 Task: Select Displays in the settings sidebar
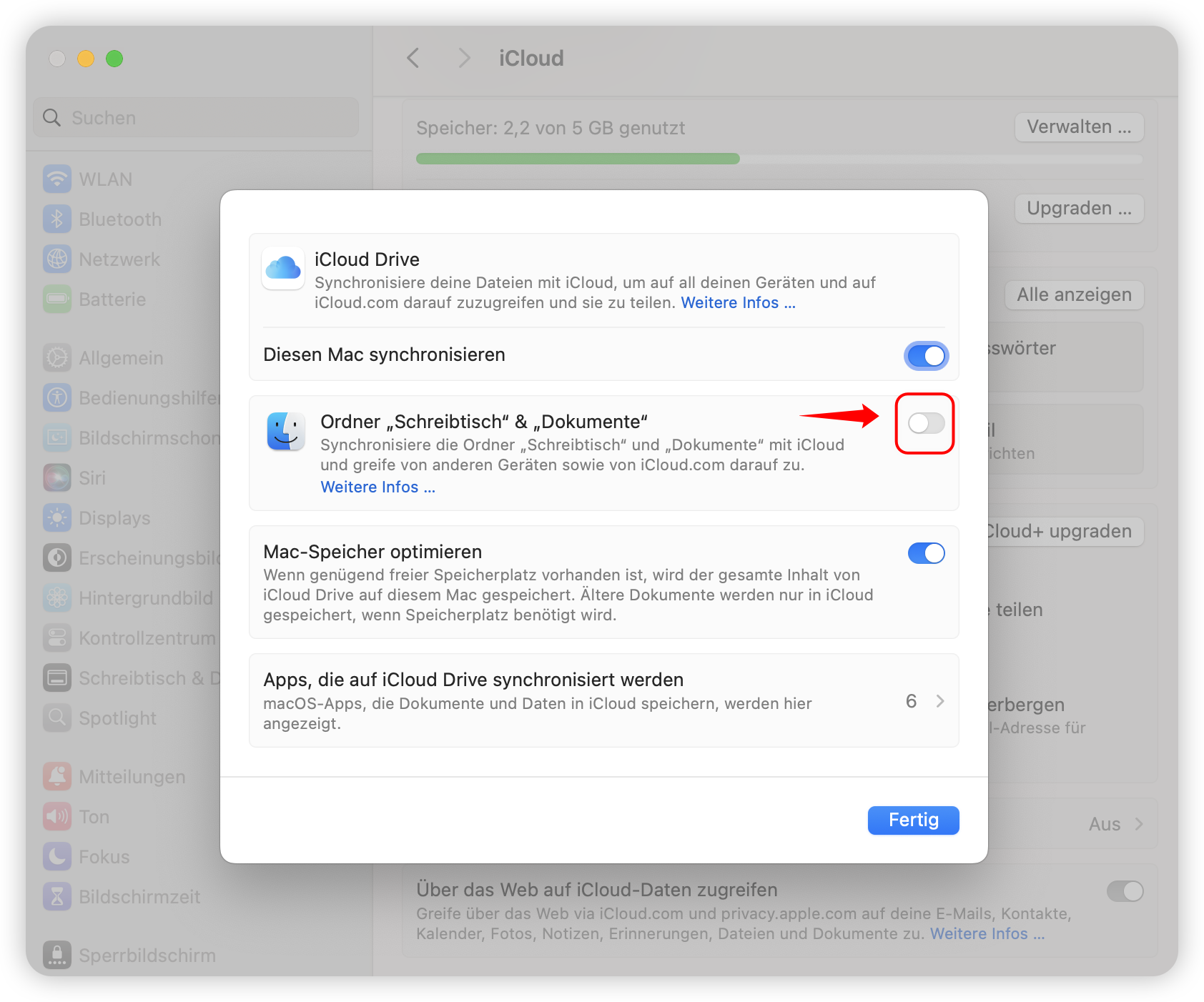coord(114,518)
